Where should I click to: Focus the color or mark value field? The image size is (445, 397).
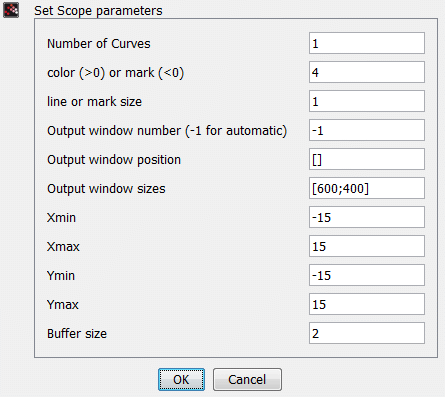[367, 72]
